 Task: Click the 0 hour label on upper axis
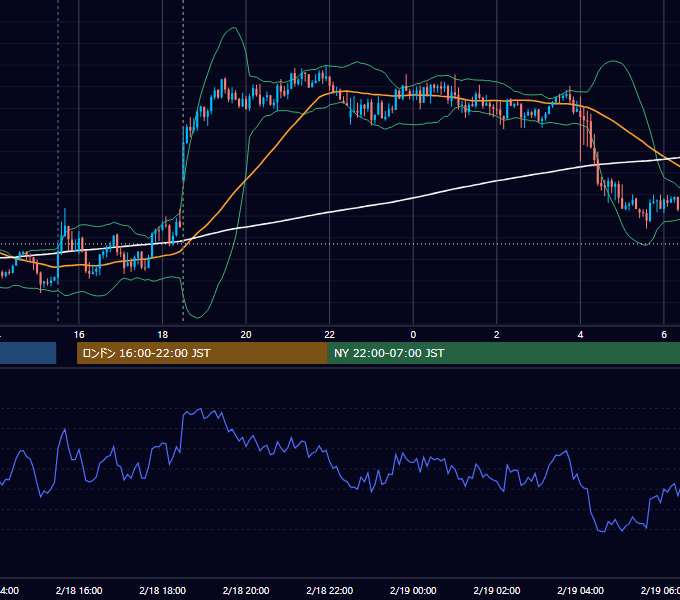(x=413, y=335)
